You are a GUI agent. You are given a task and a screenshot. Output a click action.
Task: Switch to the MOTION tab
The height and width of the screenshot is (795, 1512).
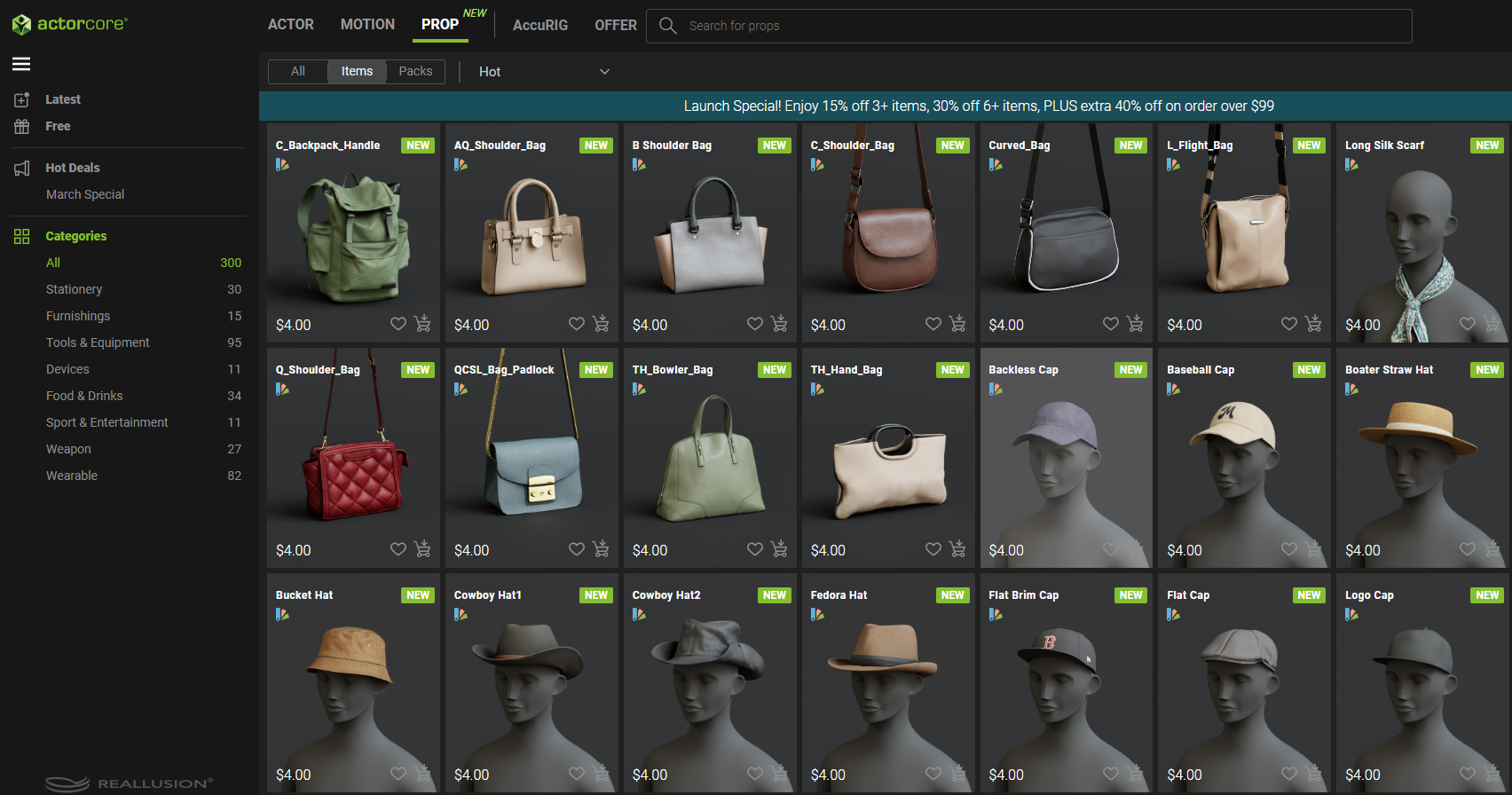click(367, 25)
